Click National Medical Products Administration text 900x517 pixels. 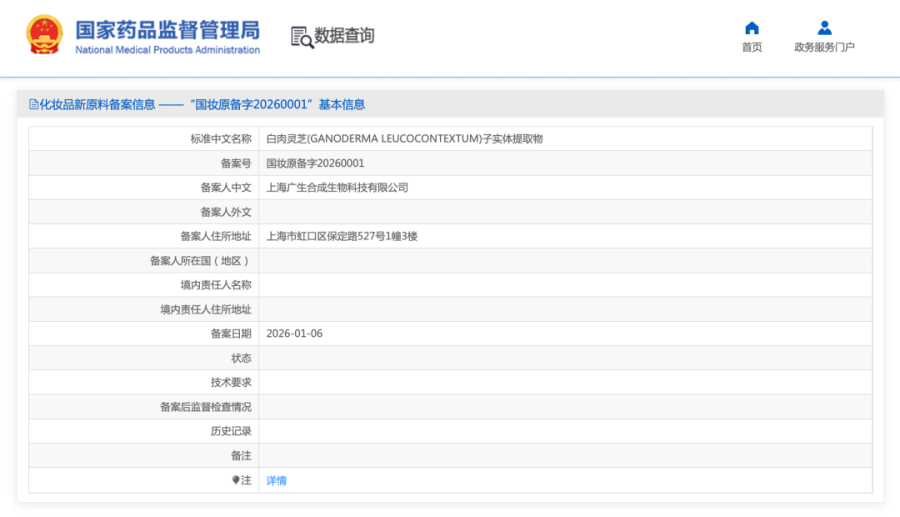(x=168, y=50)
